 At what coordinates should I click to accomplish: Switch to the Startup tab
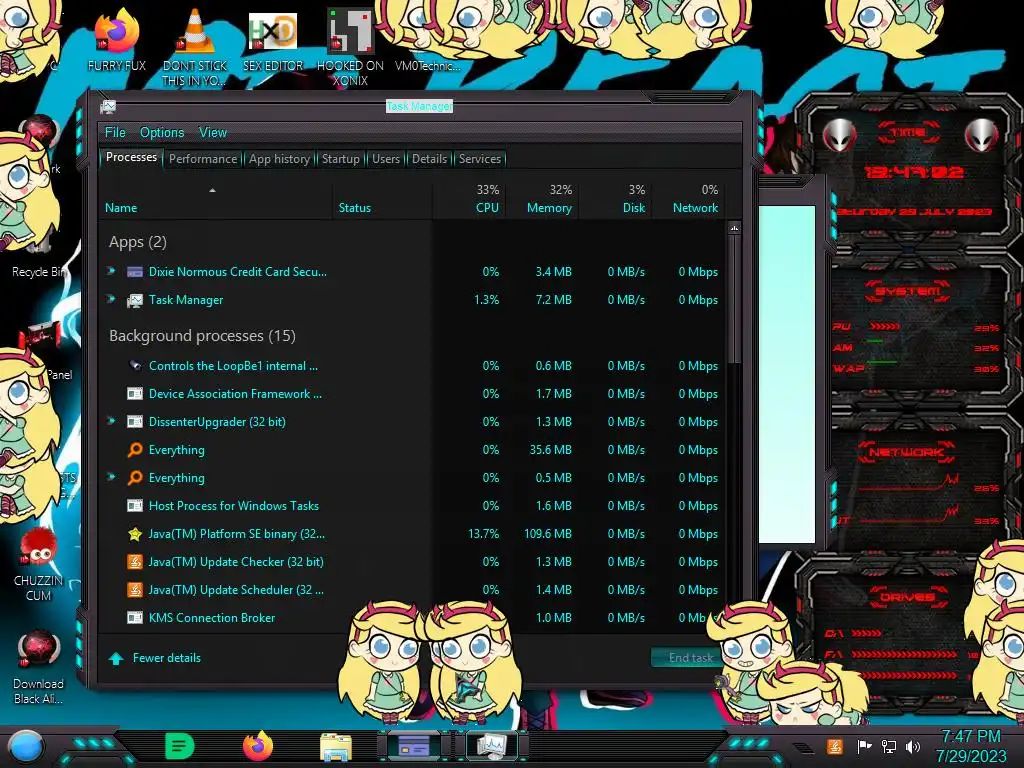340,159
